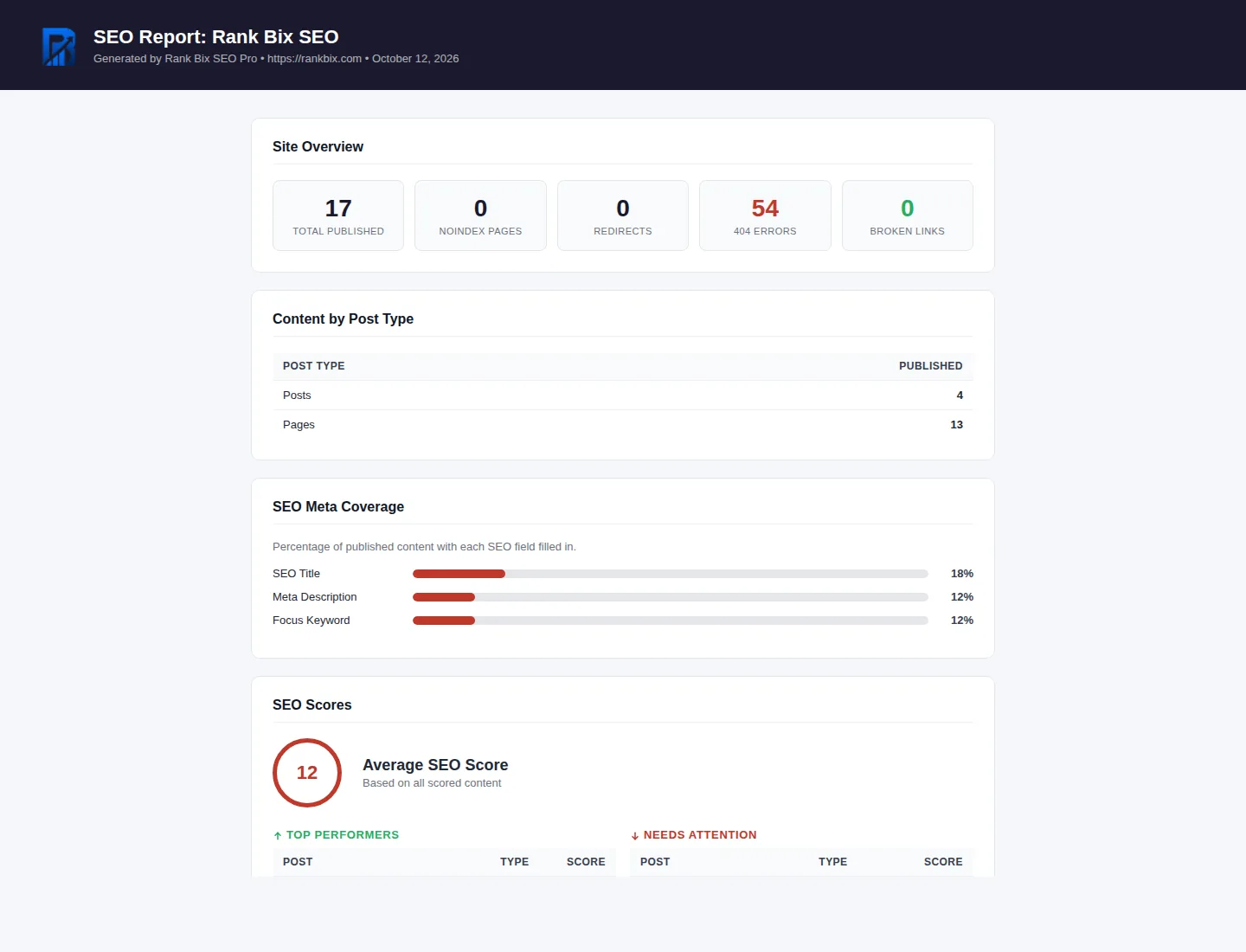This screenshot has width=1246, height=952.
Task: Click the red down arrow beside Needs Attention
Action: 635,836
